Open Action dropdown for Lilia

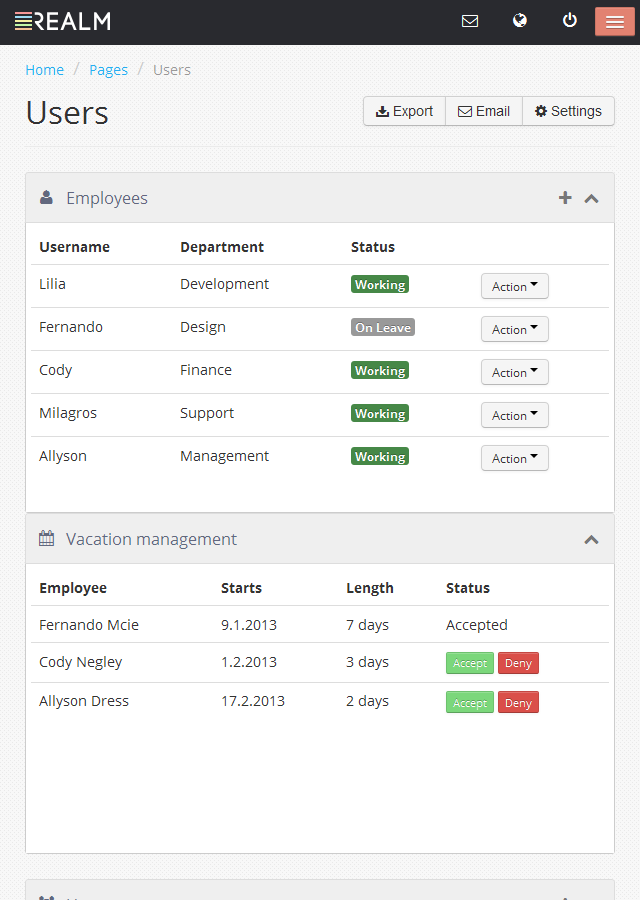click(x=515, y=286)
